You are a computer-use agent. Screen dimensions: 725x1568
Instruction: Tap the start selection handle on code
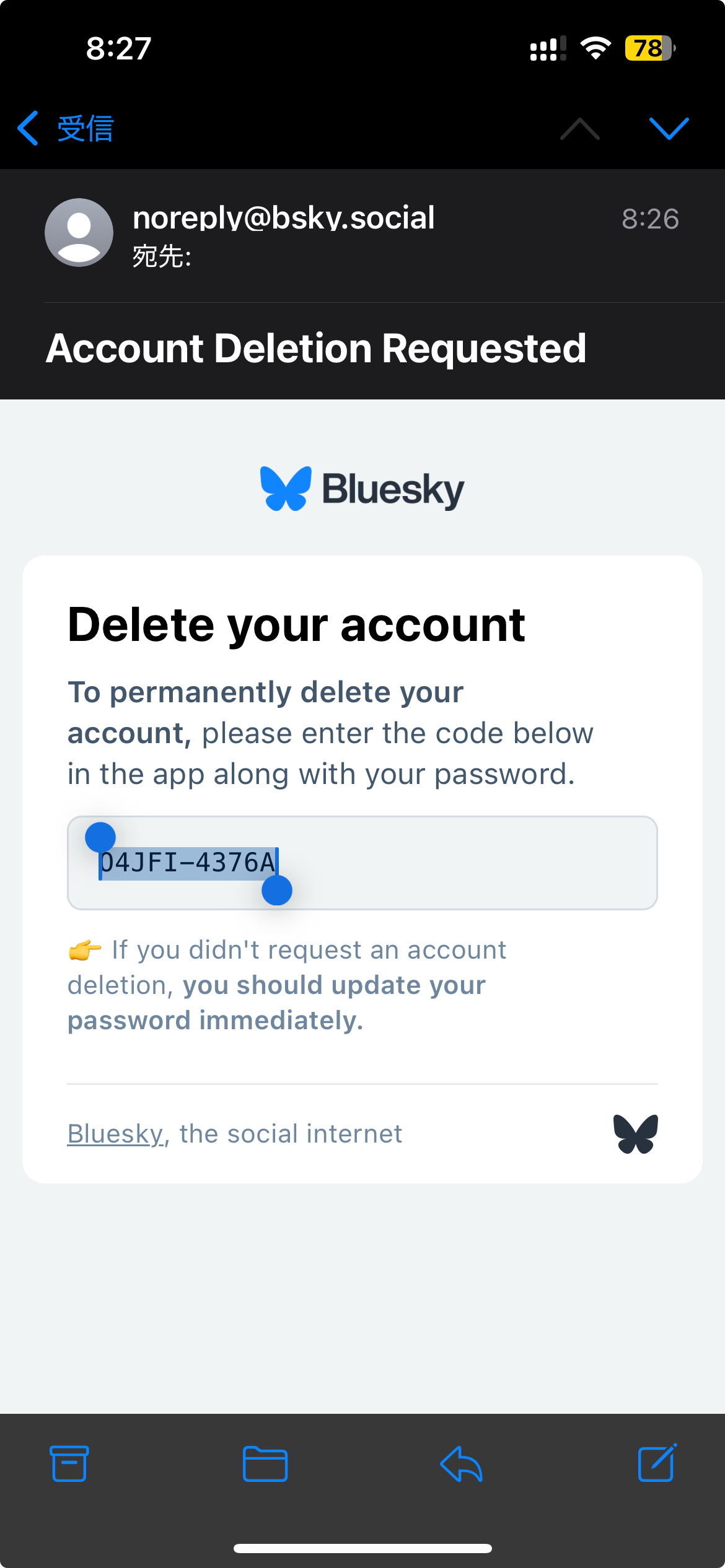click(x=100, y=838)
